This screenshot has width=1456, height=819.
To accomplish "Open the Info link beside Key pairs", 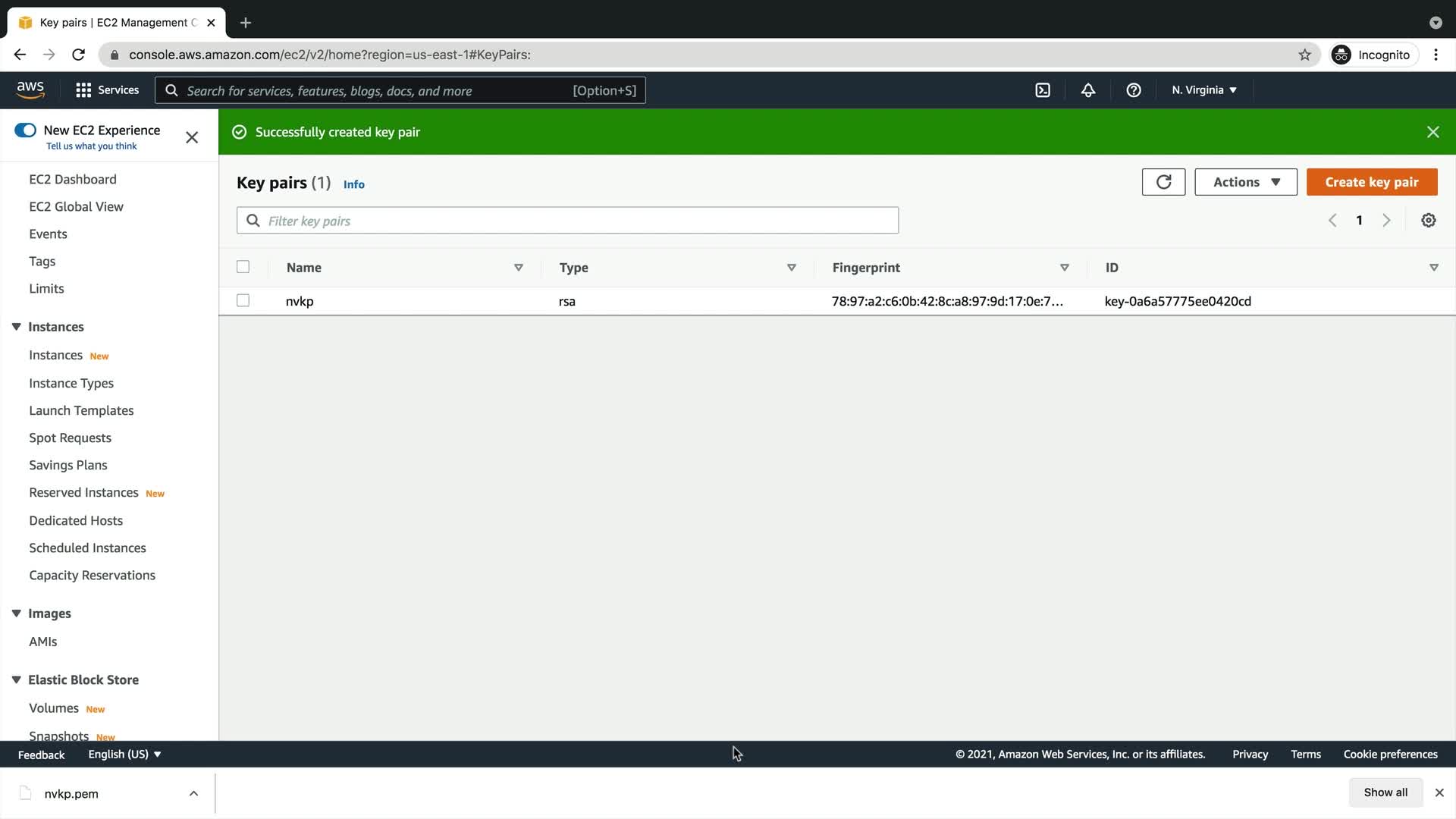I will point(353,184).
